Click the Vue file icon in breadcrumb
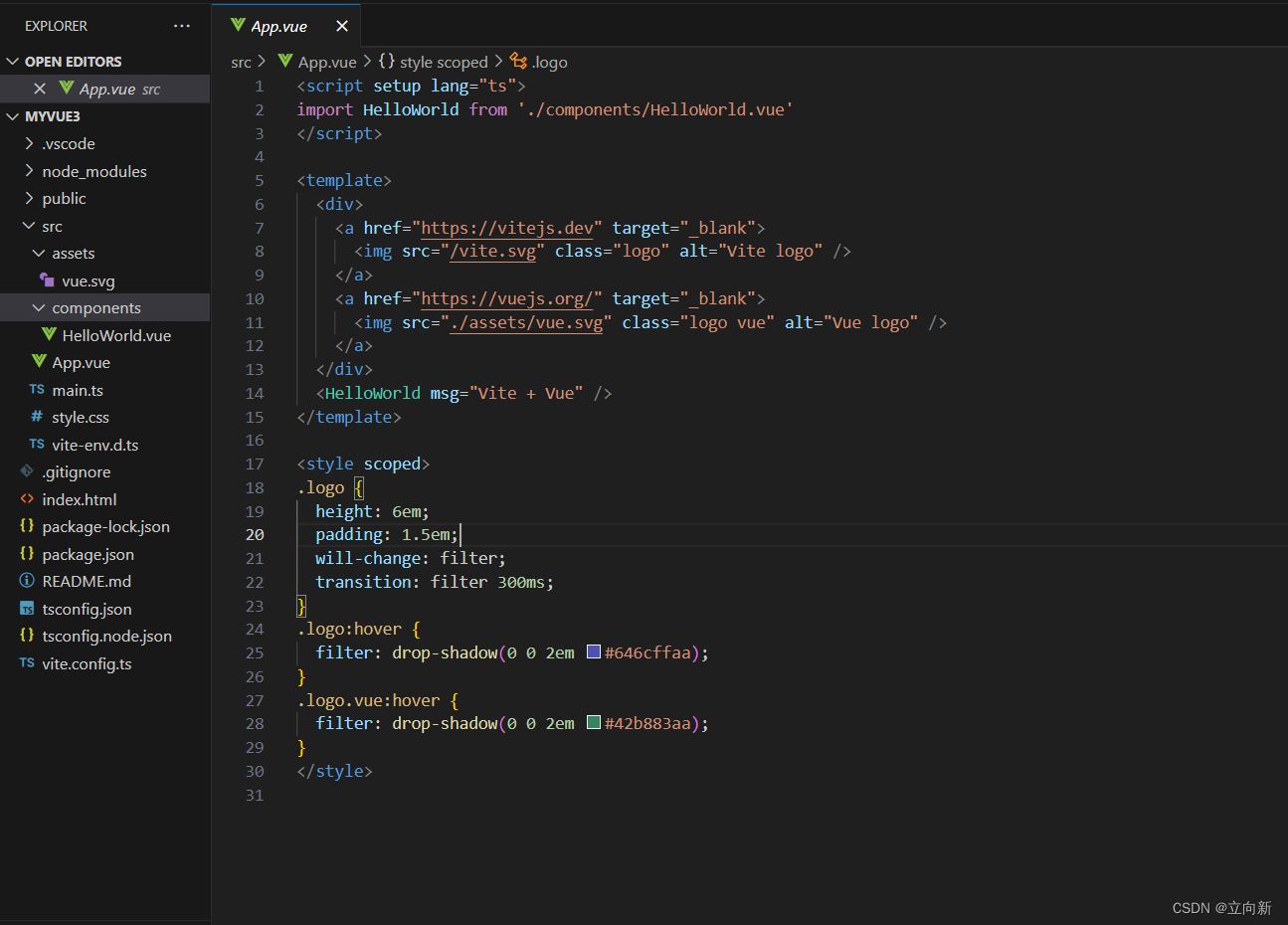Screen dimensions: 1288x925 tap(285, 61)
